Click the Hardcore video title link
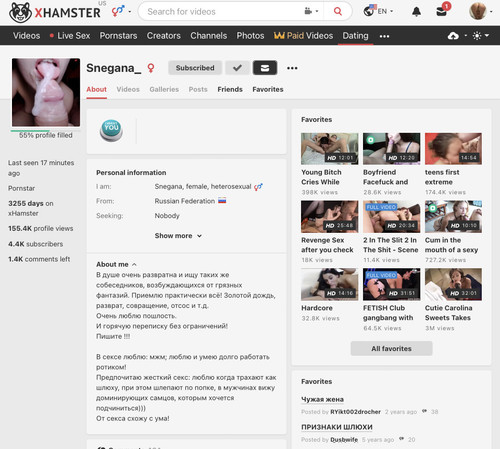The image size is (500, 449). [x=317, y=308]
